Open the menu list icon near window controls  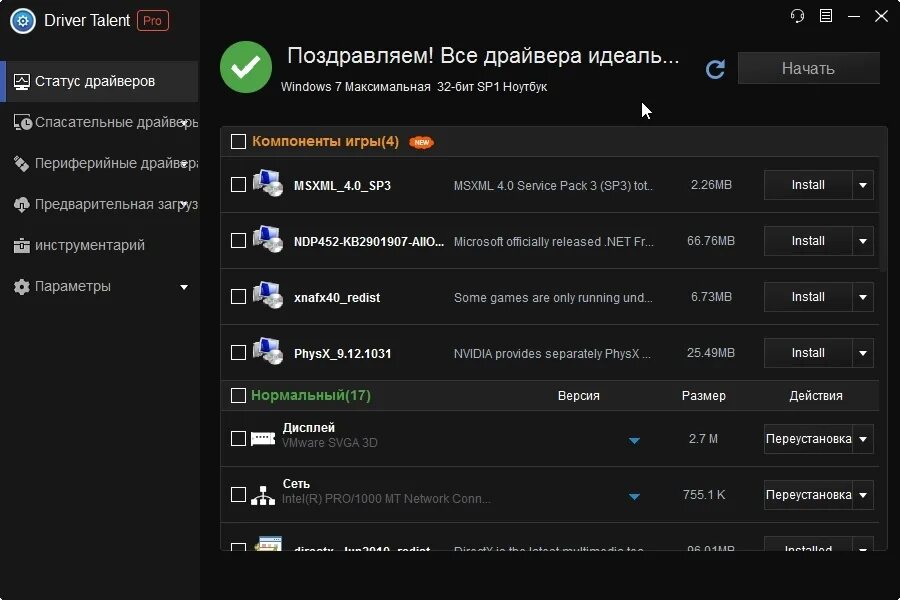tap(825, 16)
